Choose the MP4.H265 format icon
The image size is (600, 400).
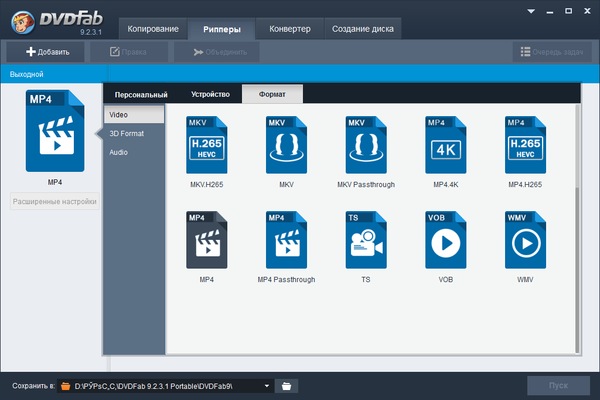tap(525, 147)
